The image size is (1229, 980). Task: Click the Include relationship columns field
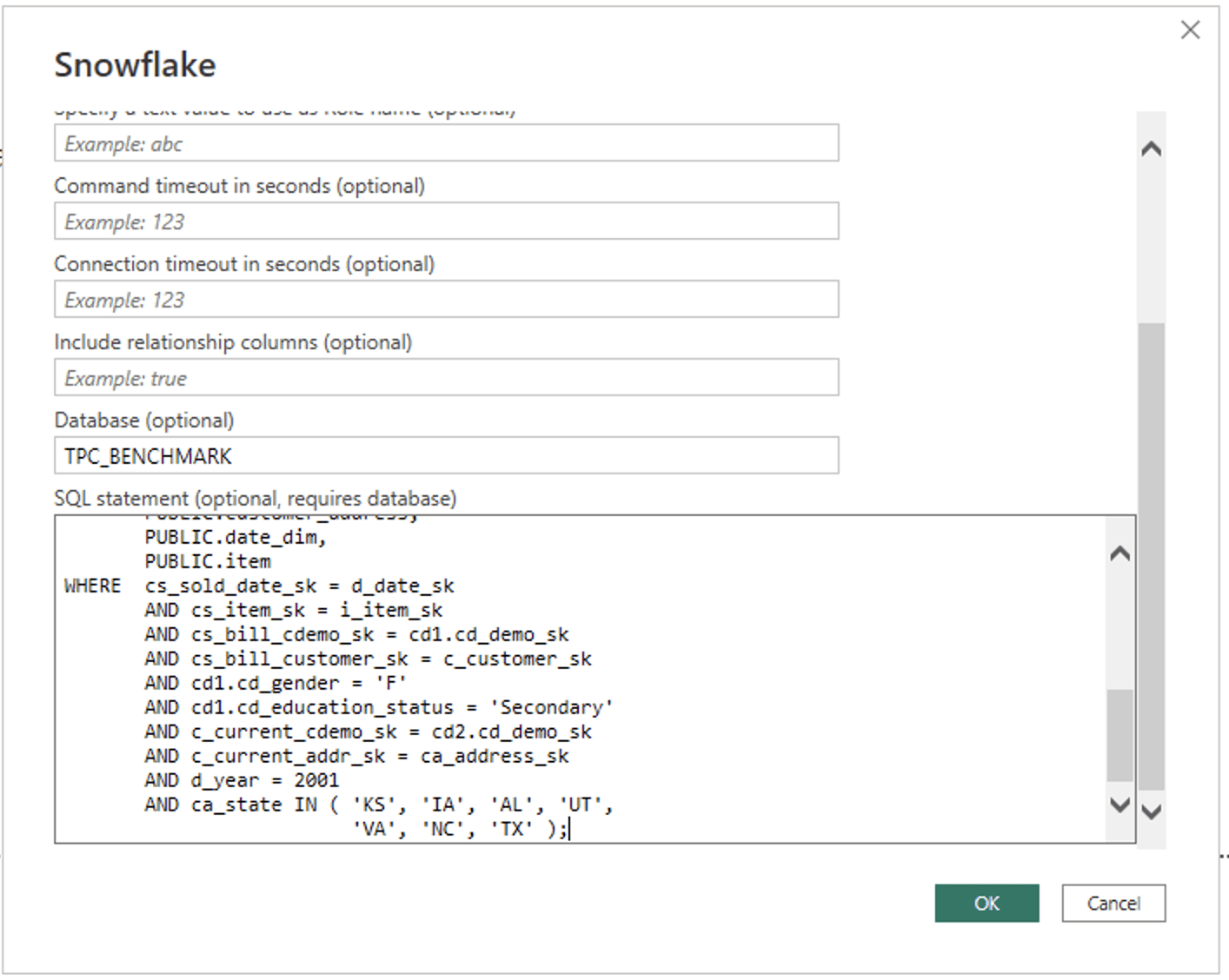pyautogui.click(x=447, y=377)
